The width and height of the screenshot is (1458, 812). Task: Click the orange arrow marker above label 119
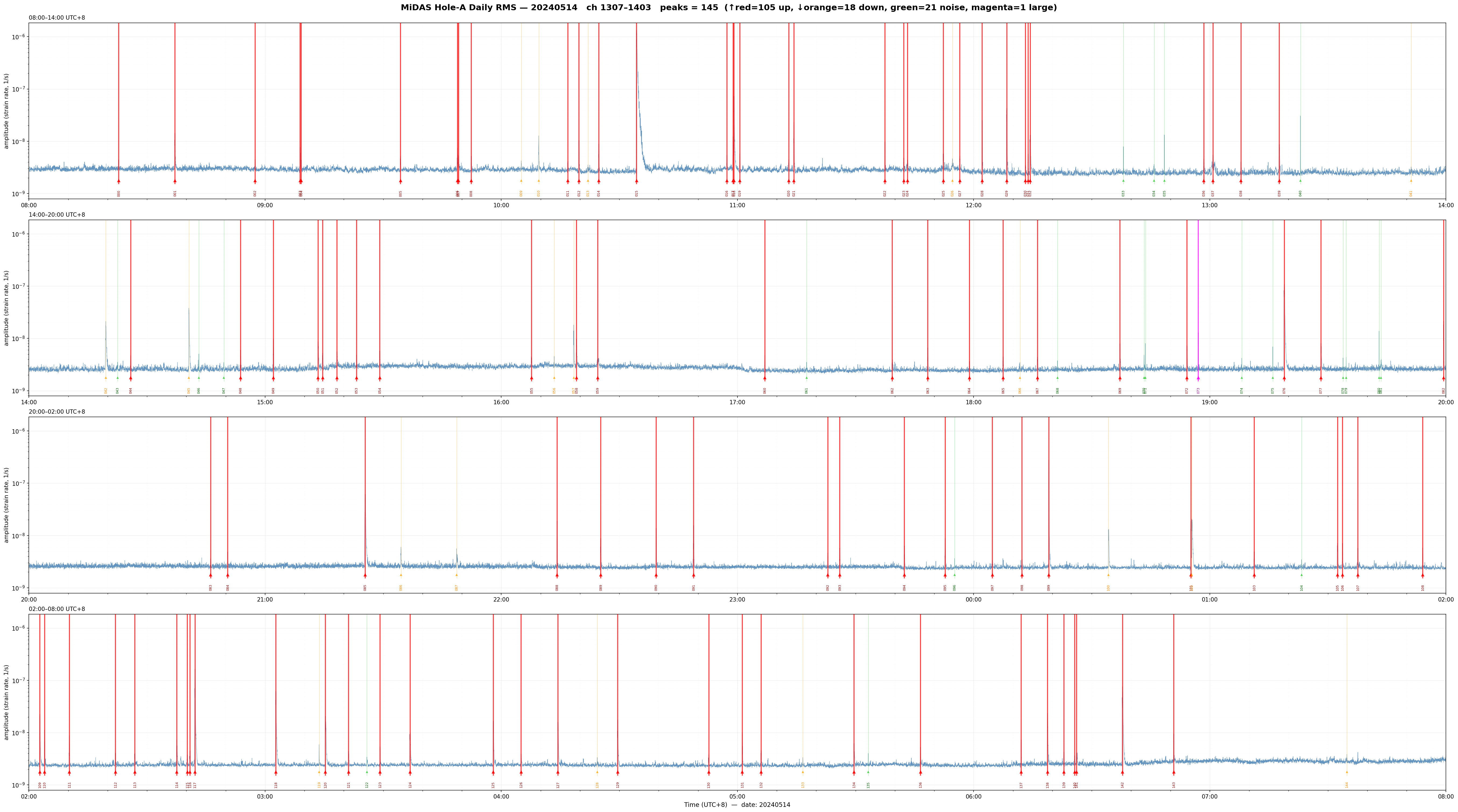tap(319, 772)
